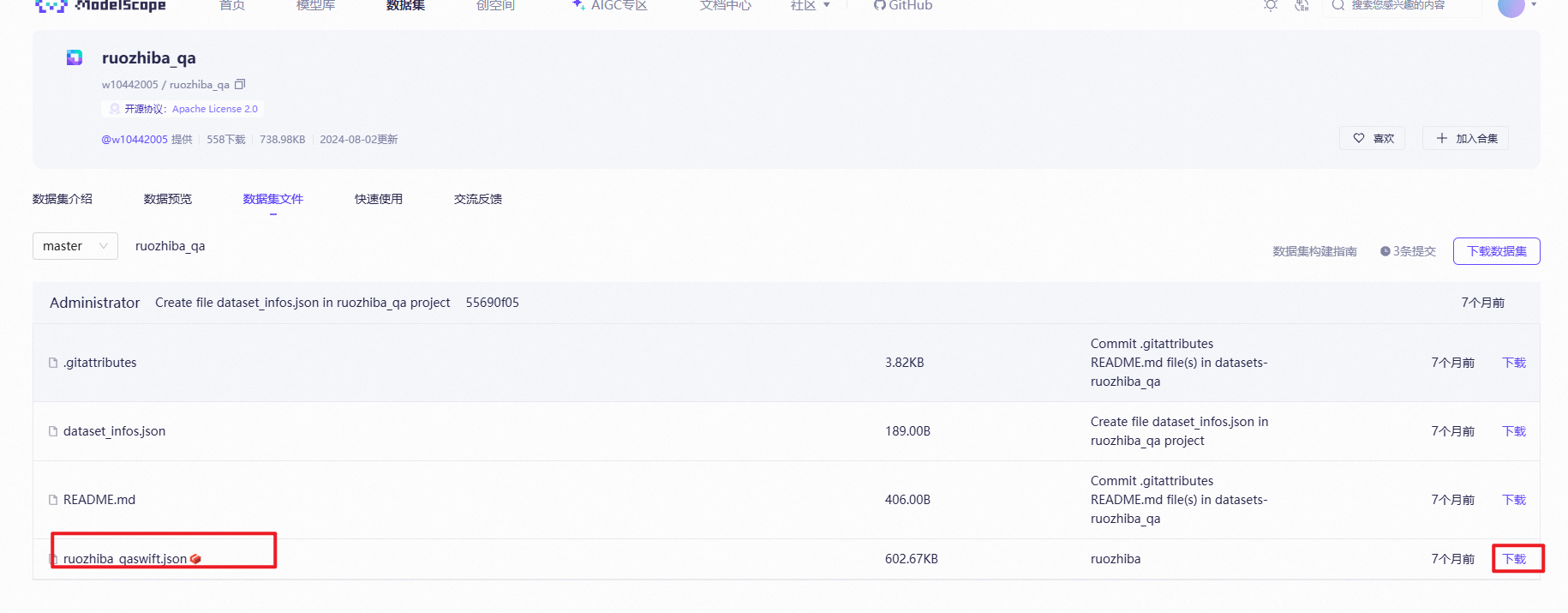Open the dataset_infos.json file
Image resolution: width=1568 pixels, height=613 pixels.
[115, 431]
